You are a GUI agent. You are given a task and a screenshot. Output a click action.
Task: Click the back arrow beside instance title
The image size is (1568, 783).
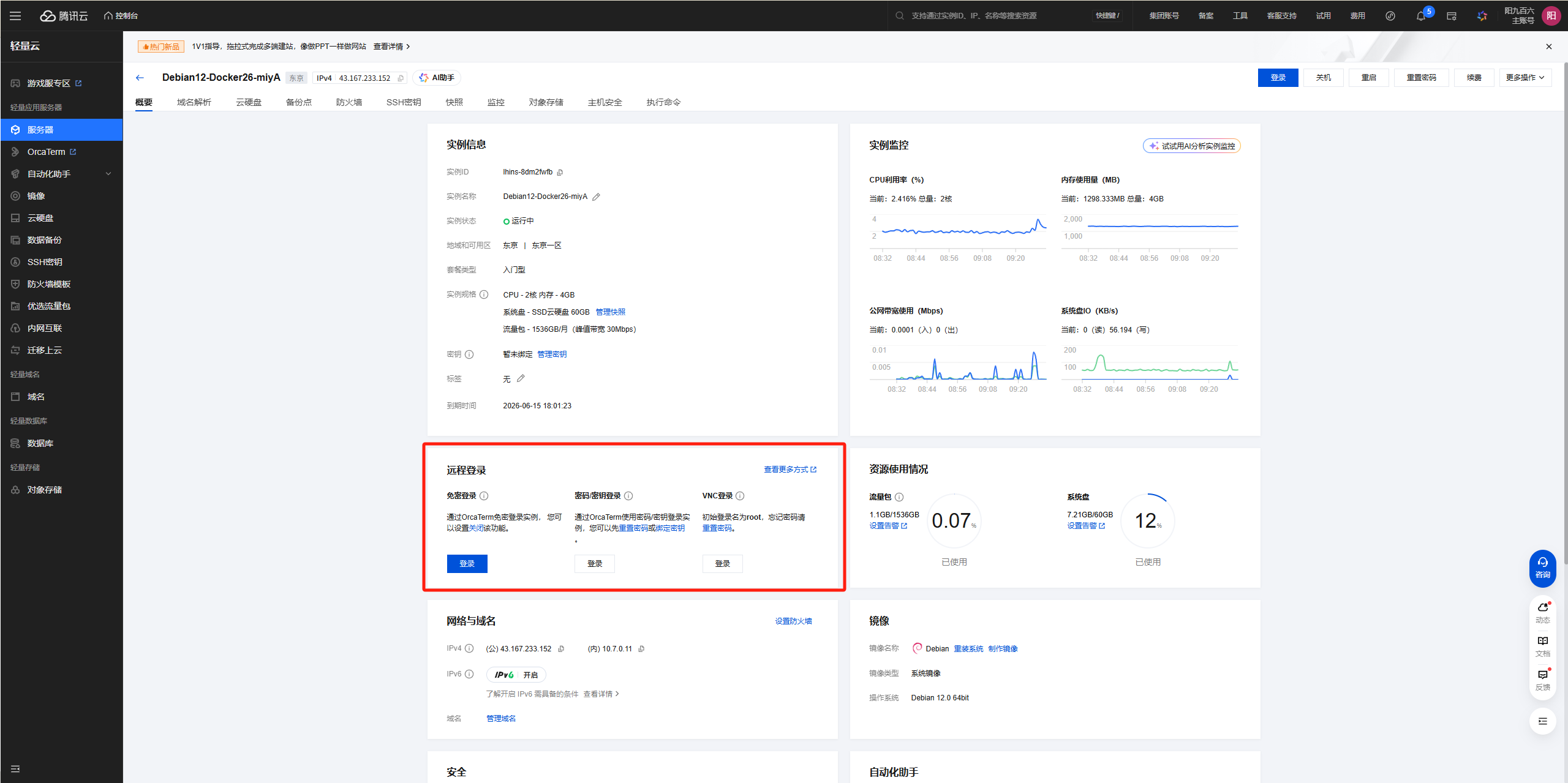(140, 78)
